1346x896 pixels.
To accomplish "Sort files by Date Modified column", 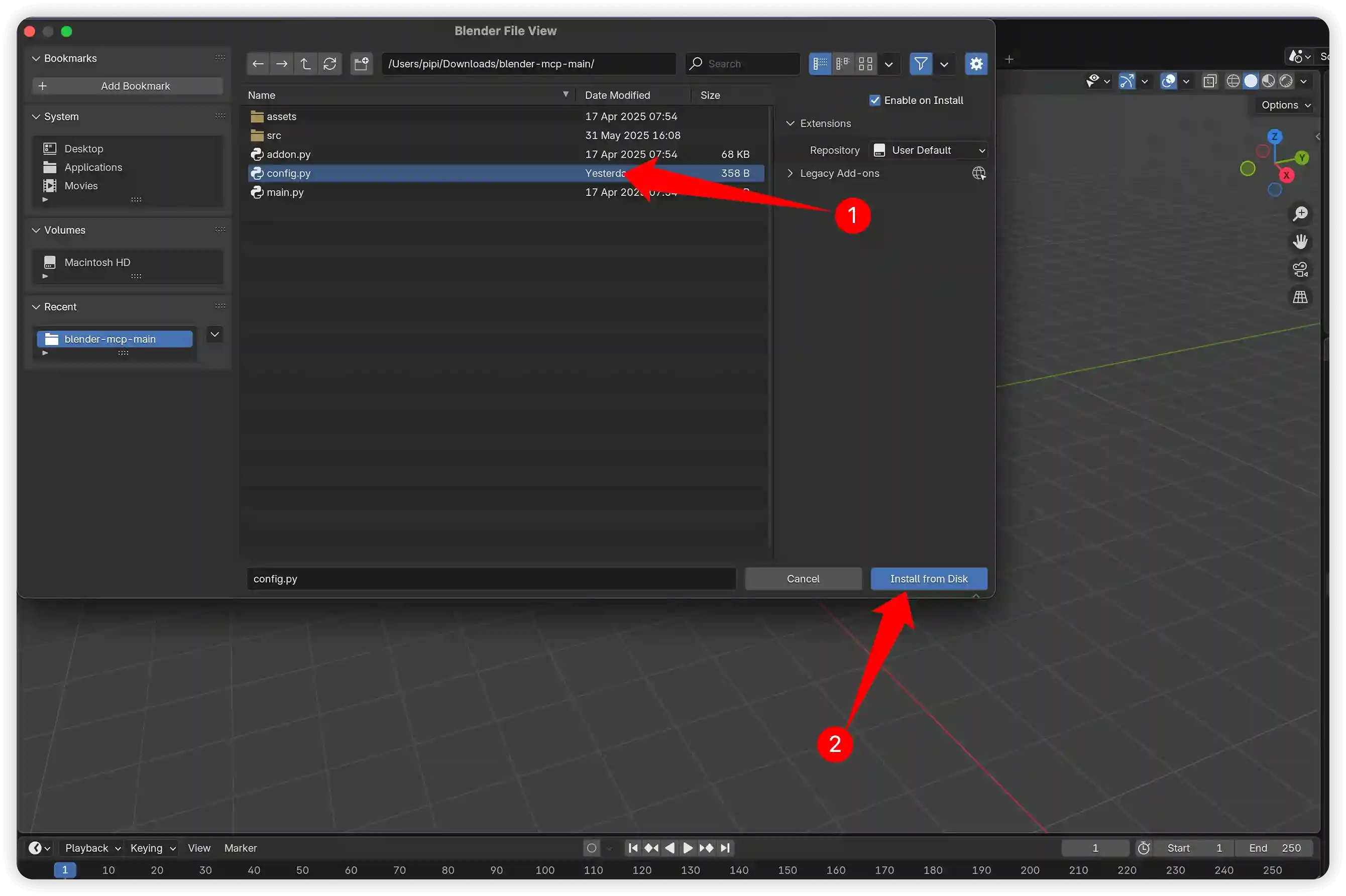I will tap(633, 95).
